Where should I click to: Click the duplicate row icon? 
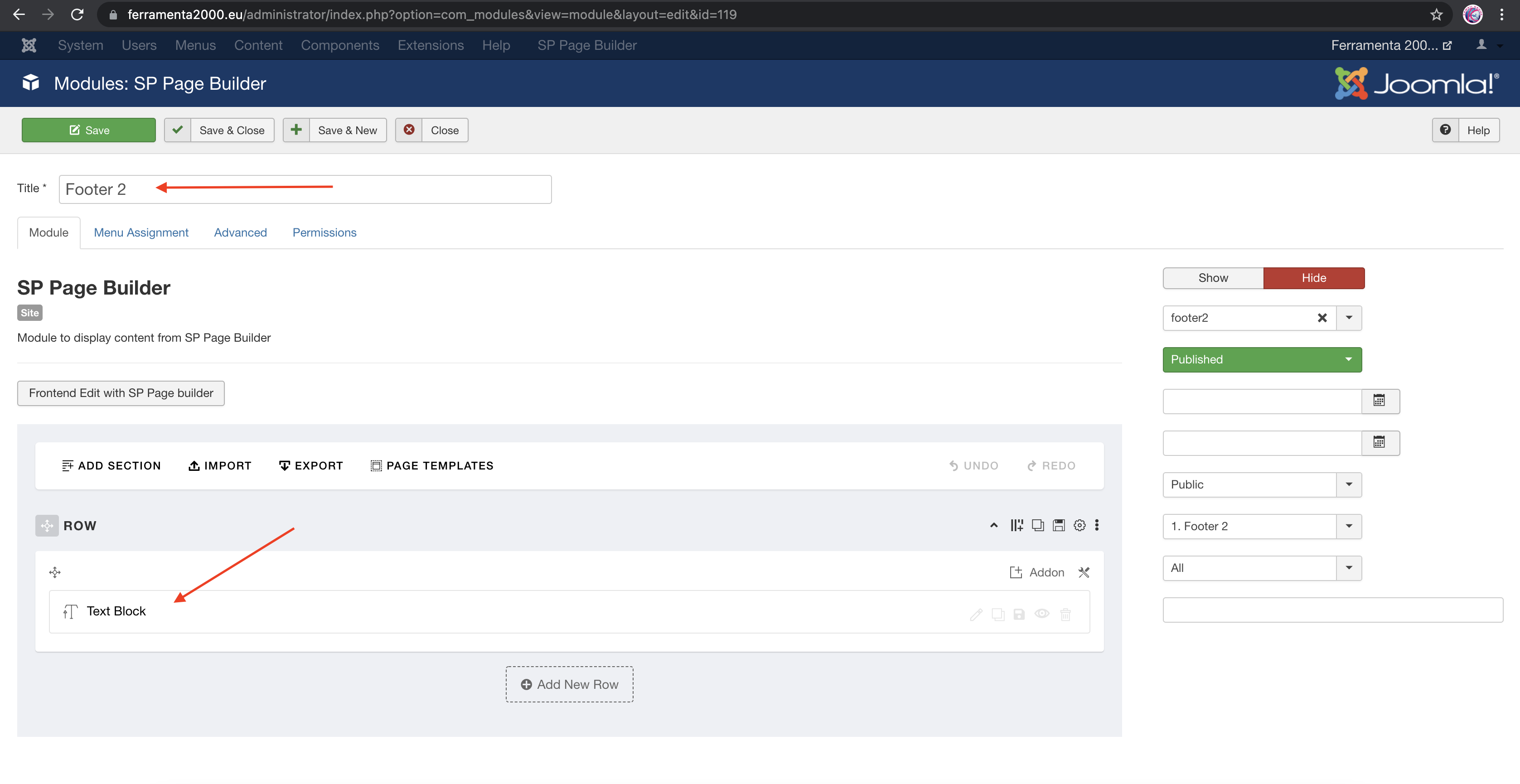[x=1037, y=525]
